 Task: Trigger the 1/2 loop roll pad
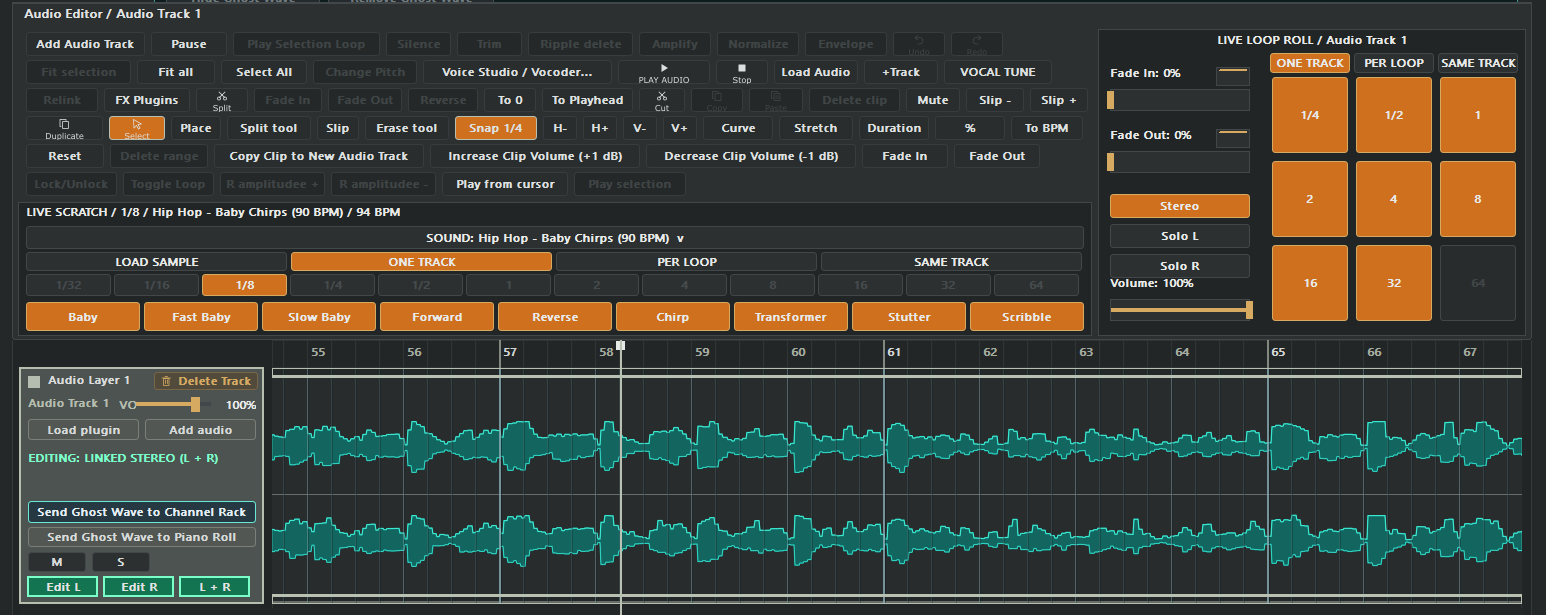tap(1393, 115)
